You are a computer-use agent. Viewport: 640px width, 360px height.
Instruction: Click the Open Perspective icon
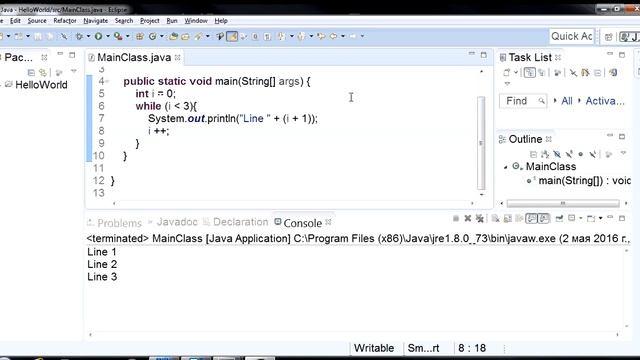[609, 37]
